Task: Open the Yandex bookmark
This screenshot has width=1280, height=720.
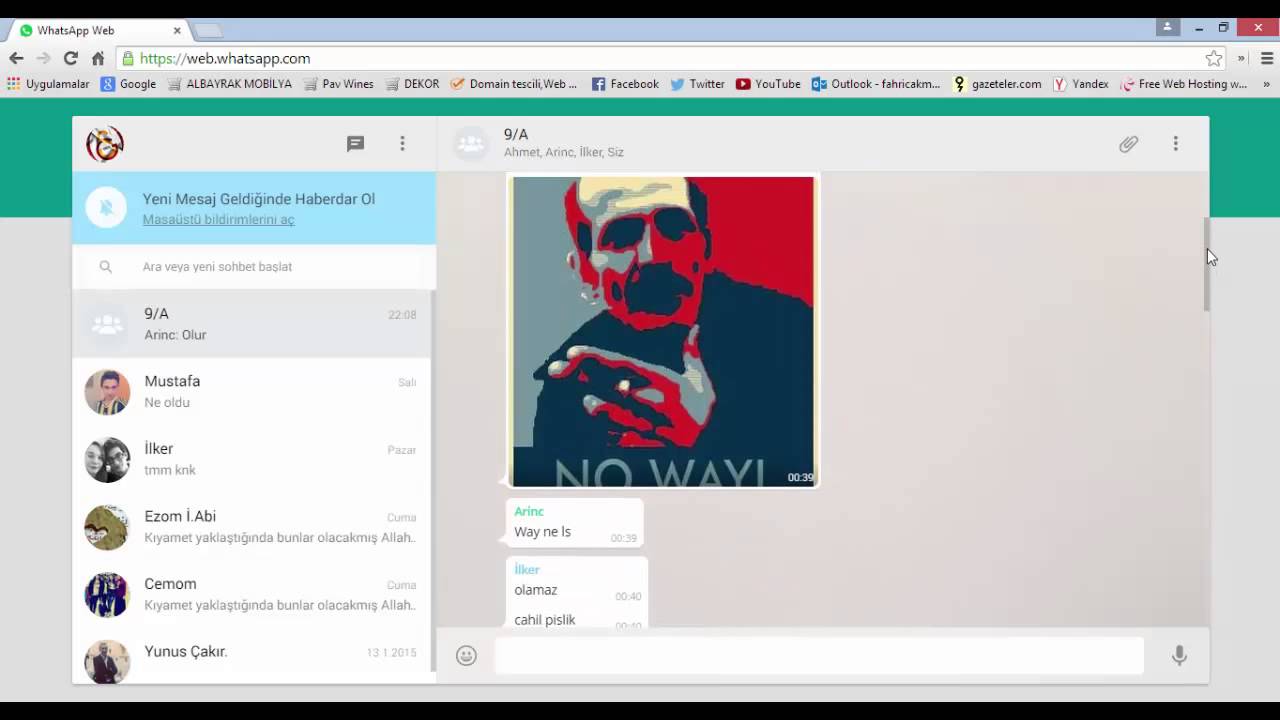Action: (x=1080, y=84)
